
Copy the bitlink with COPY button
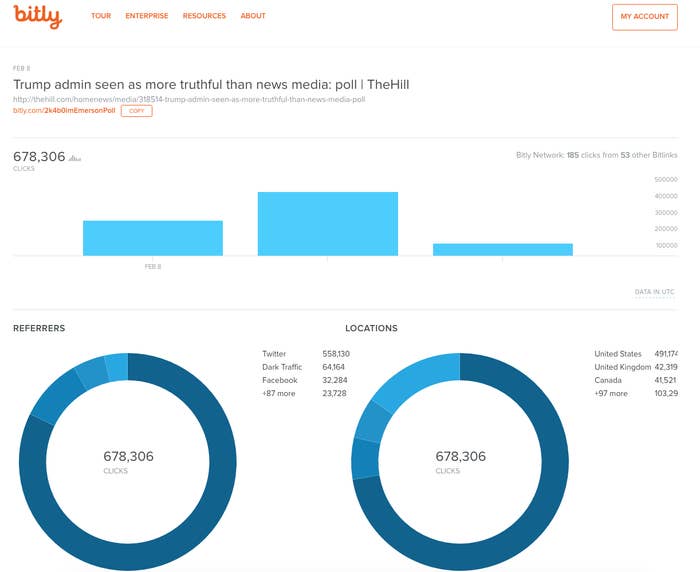point(137,111)
